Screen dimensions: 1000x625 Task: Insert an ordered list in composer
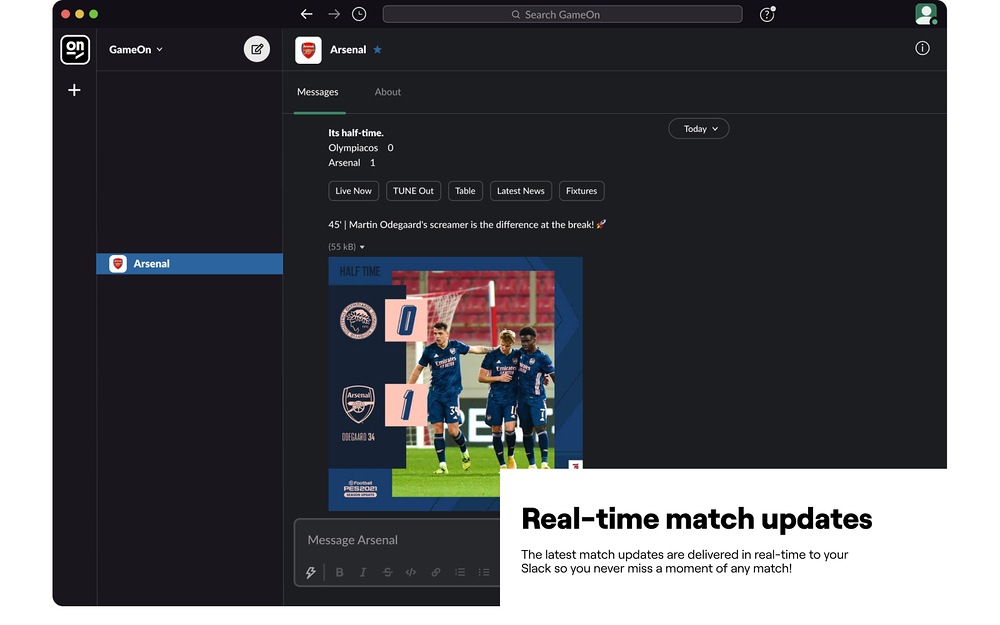pos(460,572)
